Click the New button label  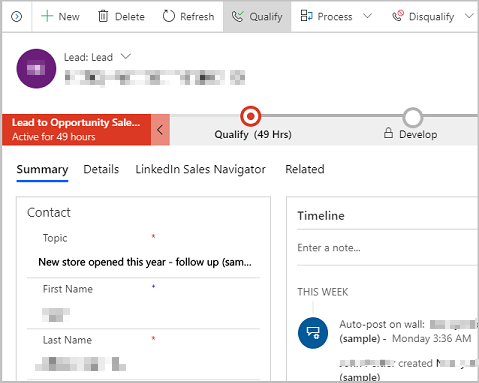point(69,16)
